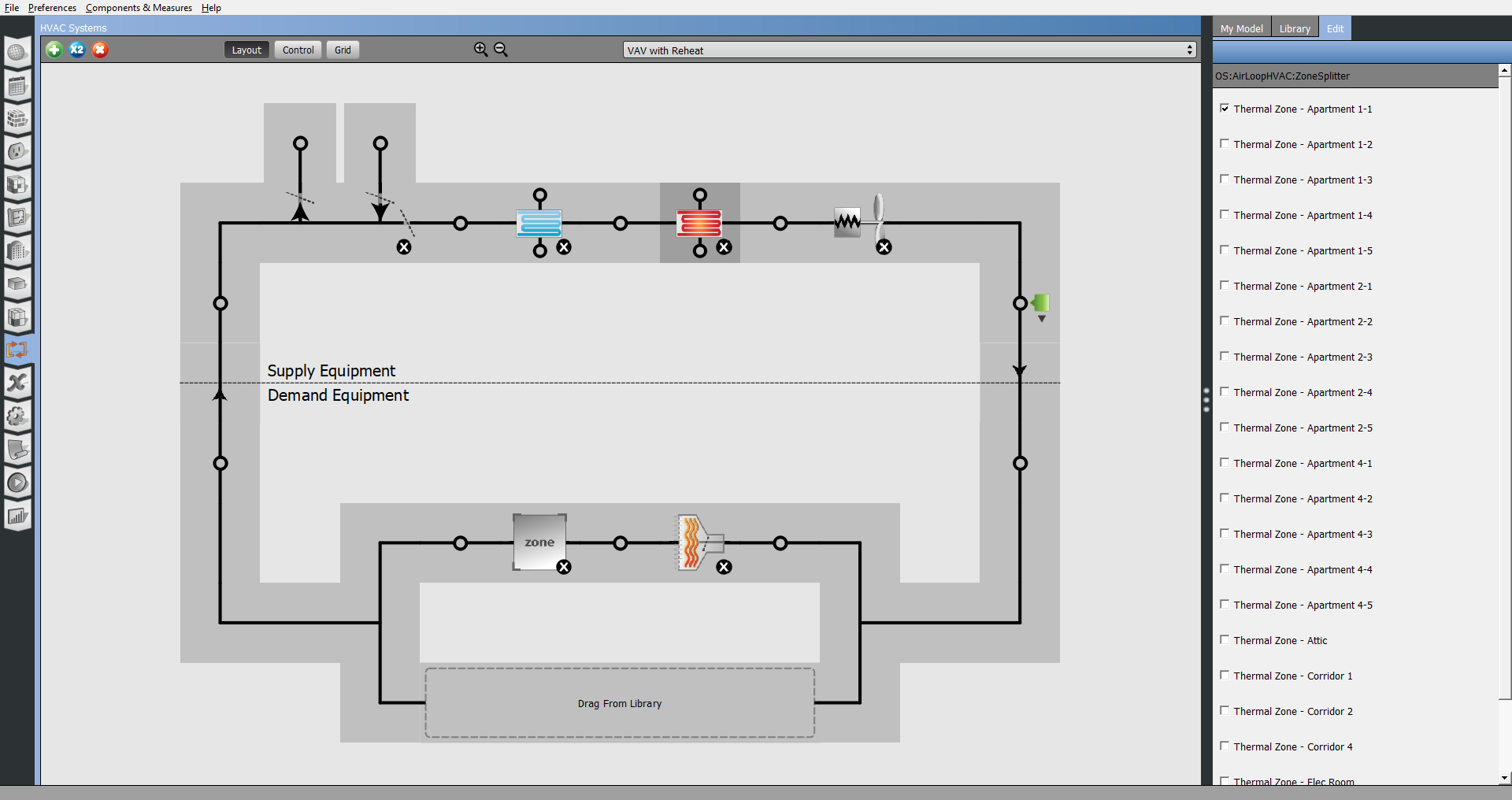Screen dimensions: 1512x800
Task: Select the zone box in demand loop
Action: 539,542
